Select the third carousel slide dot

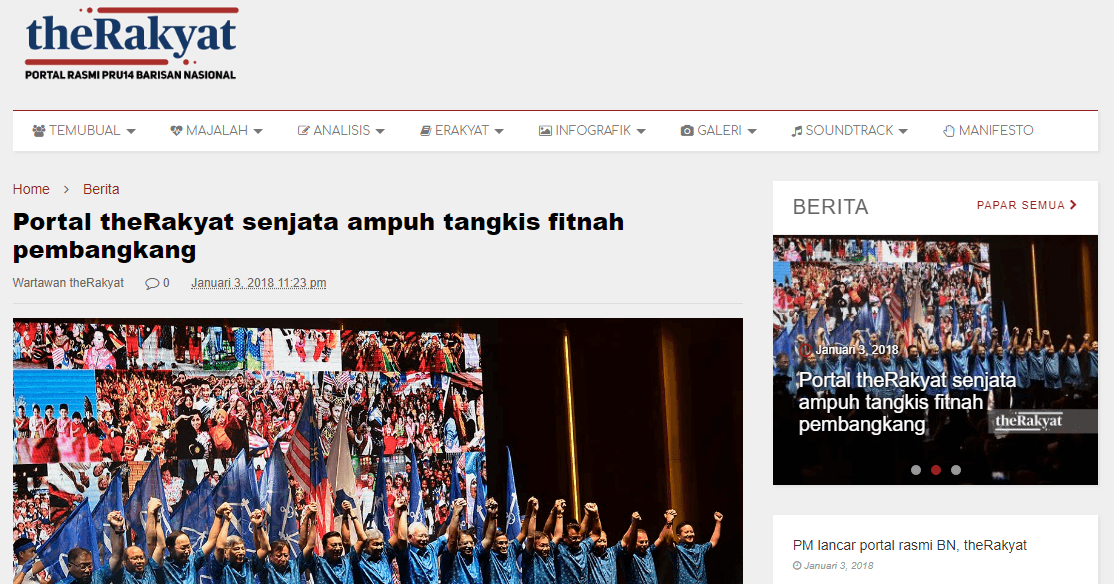[956, 469]
